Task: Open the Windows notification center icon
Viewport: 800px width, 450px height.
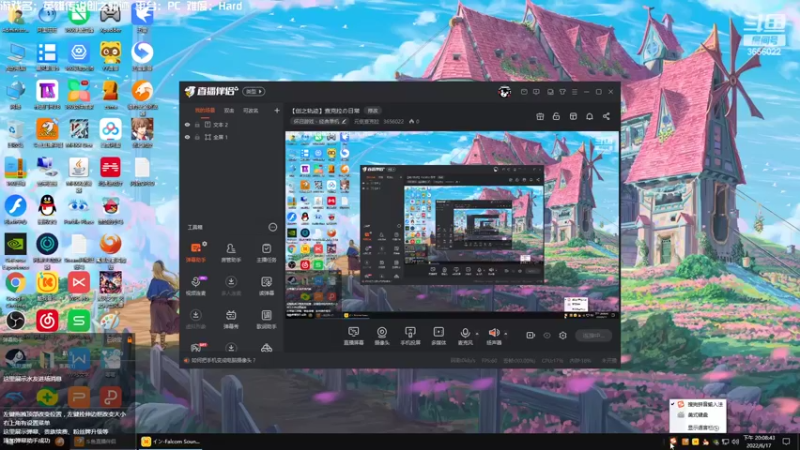Action: tap(786, 441)
